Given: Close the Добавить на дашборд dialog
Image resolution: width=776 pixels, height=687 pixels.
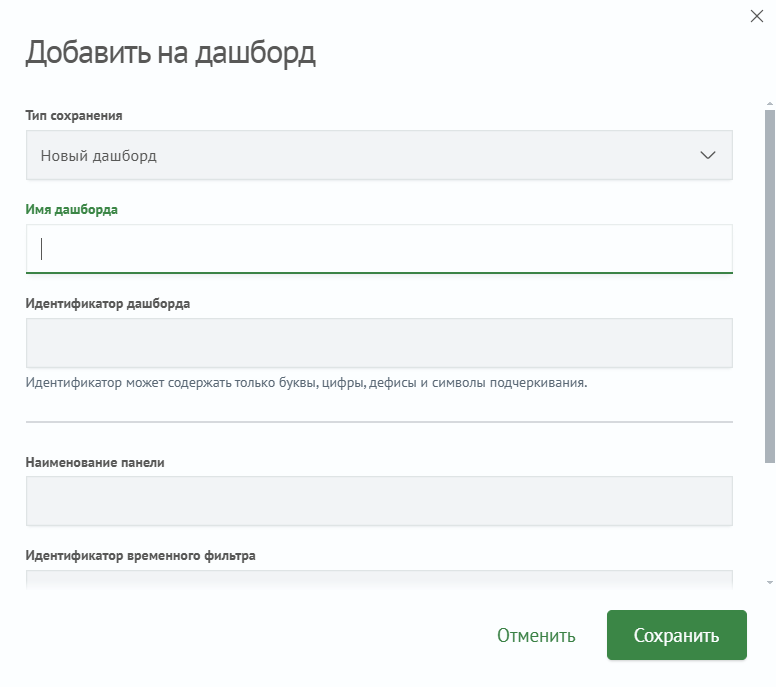Looking at the screenshot, I should pos(756,16).
